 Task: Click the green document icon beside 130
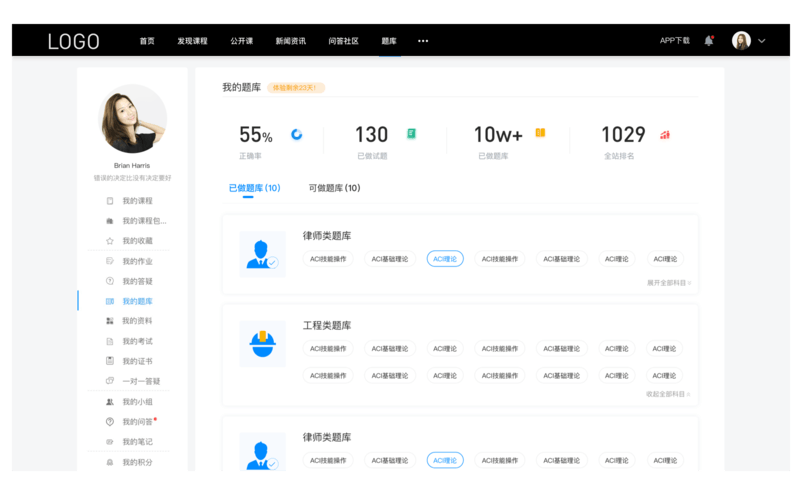pos(411,134)
